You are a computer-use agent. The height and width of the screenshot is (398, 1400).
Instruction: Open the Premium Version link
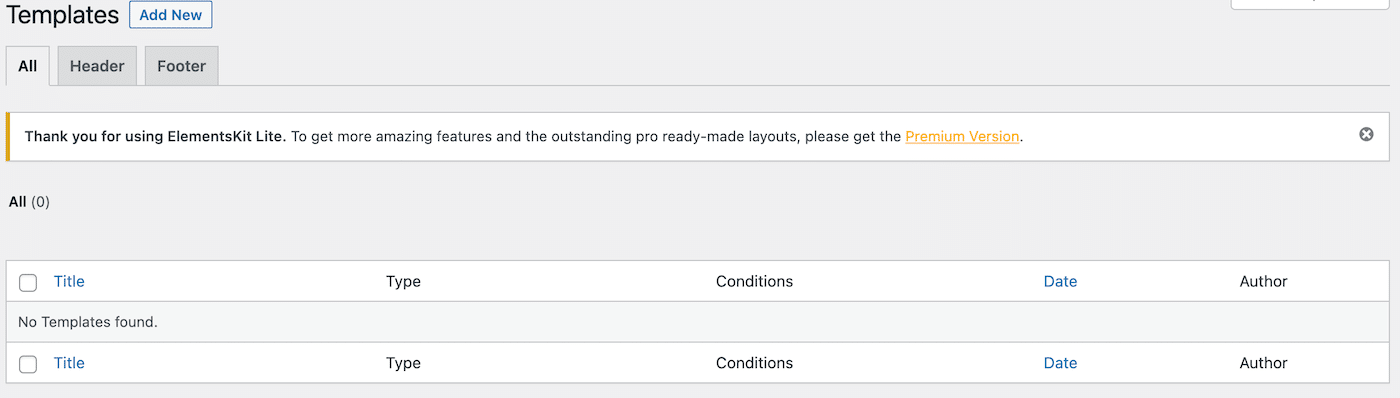click(x=962, y=136)
